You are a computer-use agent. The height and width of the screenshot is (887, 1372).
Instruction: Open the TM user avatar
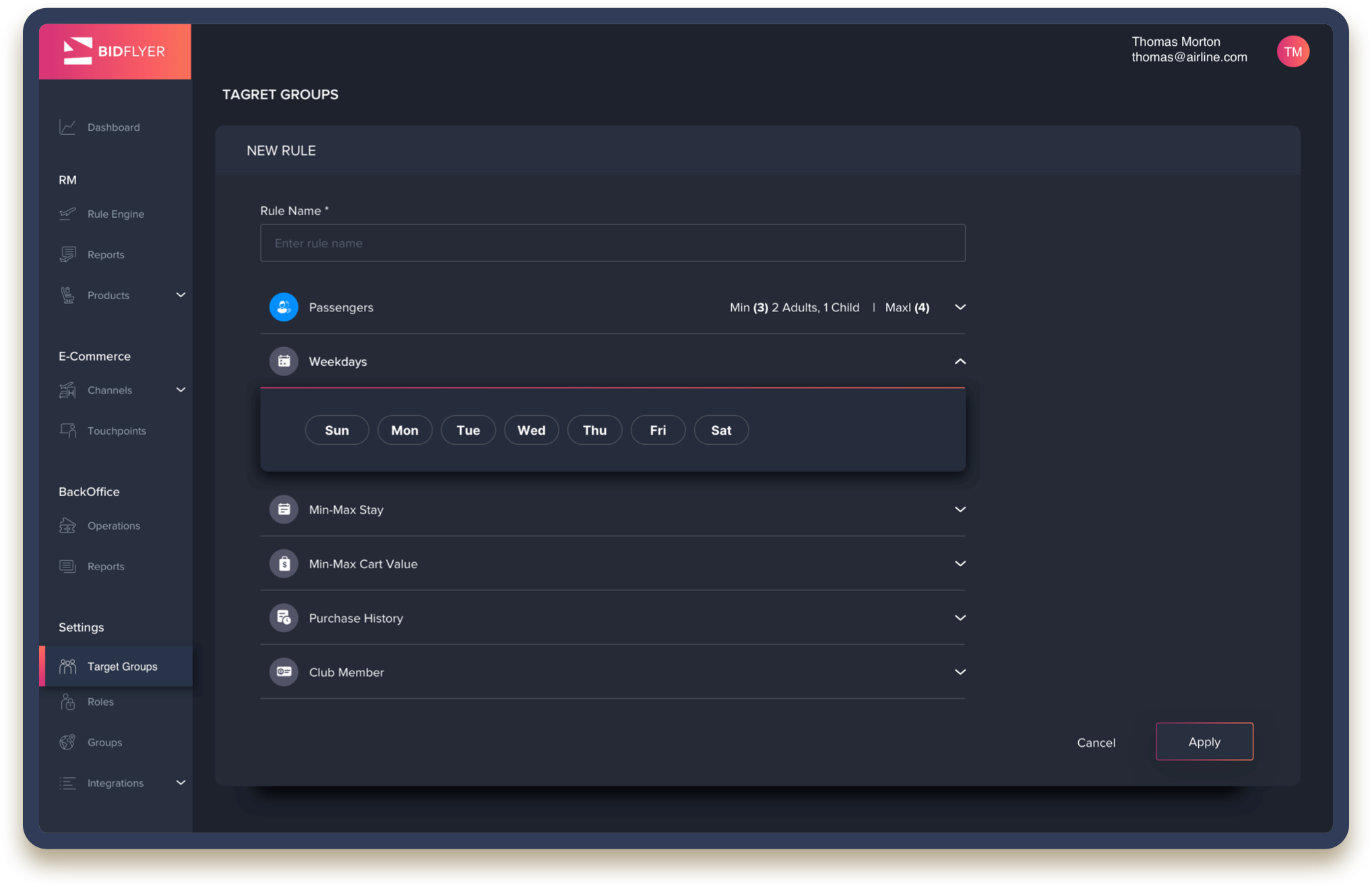click(1292, 52)
